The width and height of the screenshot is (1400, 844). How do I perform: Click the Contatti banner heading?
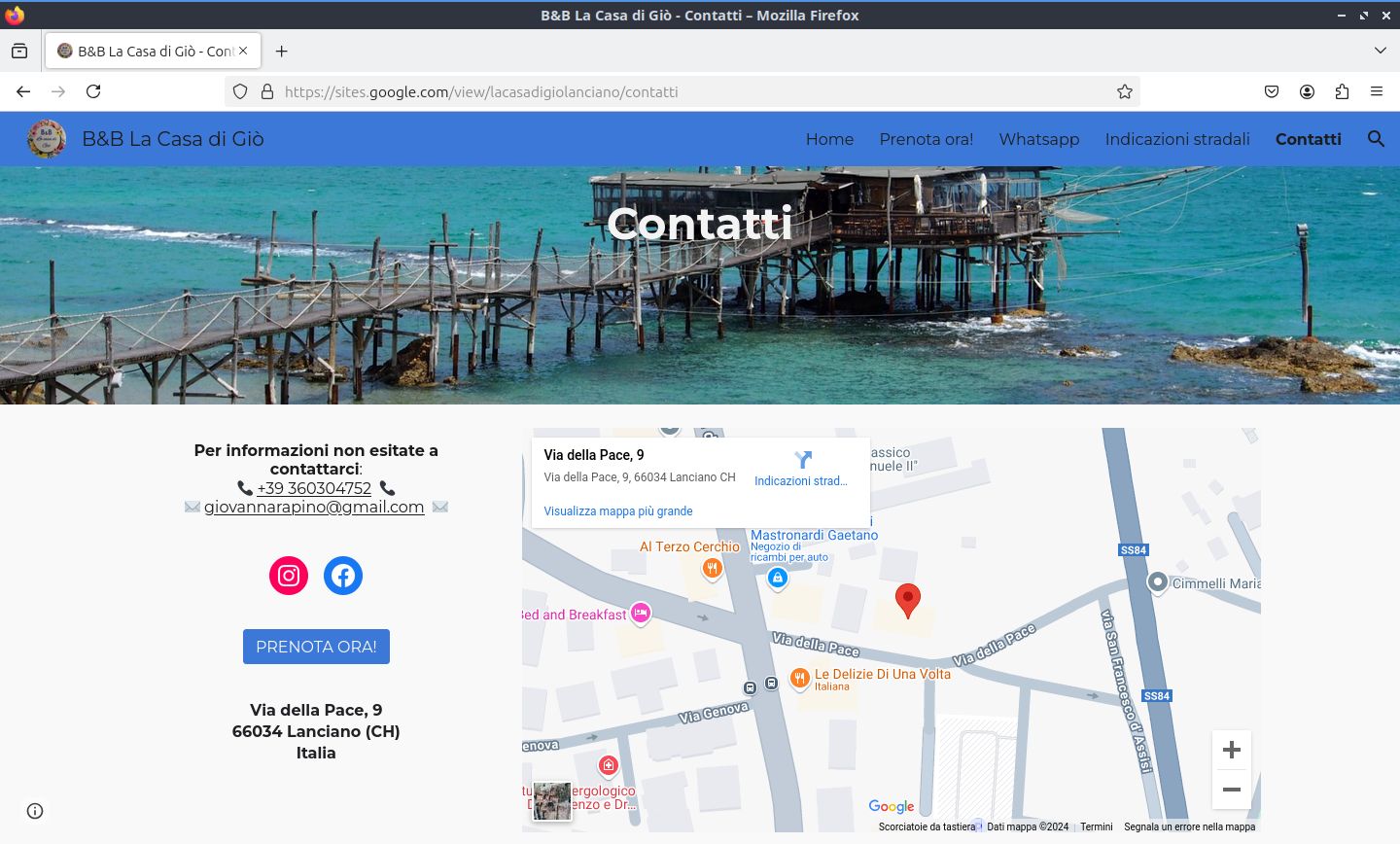(x=700, y=223)
